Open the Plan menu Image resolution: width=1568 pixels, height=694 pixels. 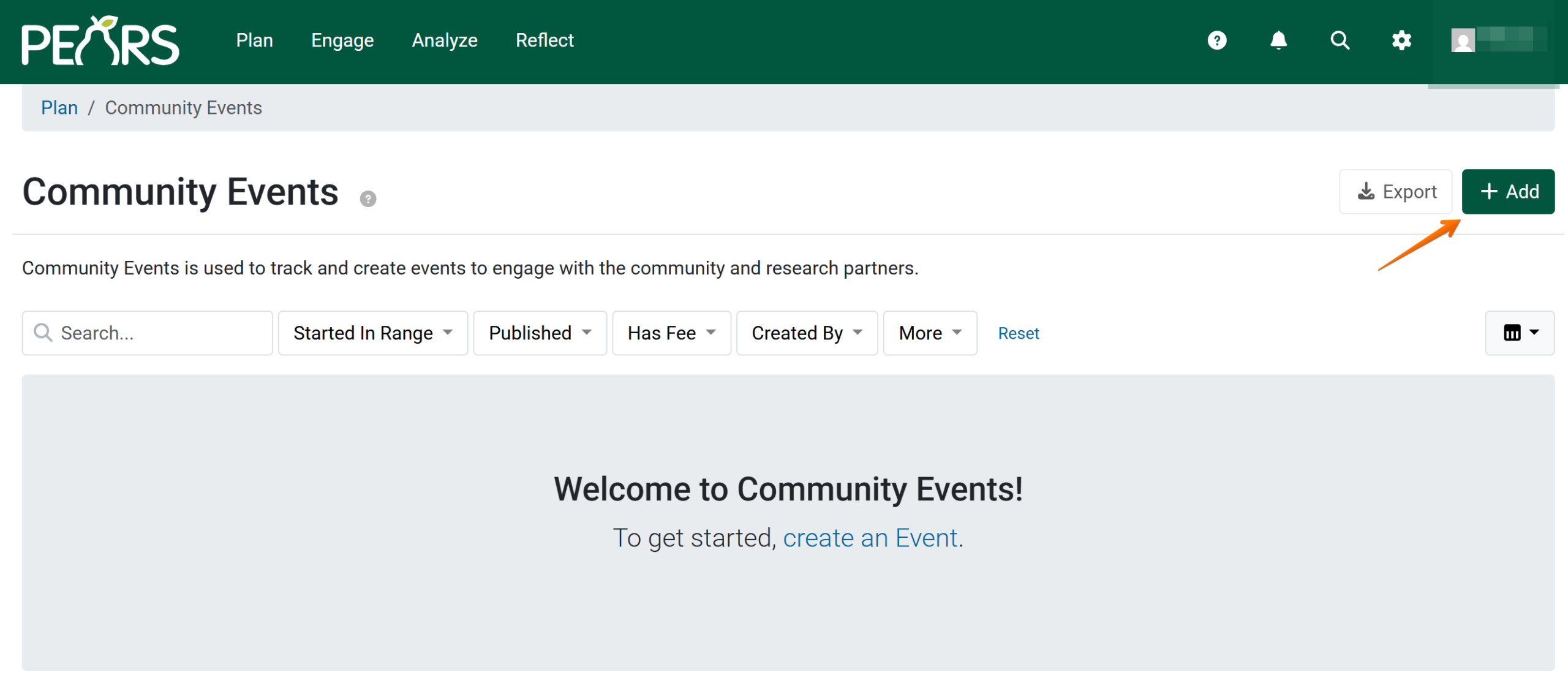click(x=254, y=40)
